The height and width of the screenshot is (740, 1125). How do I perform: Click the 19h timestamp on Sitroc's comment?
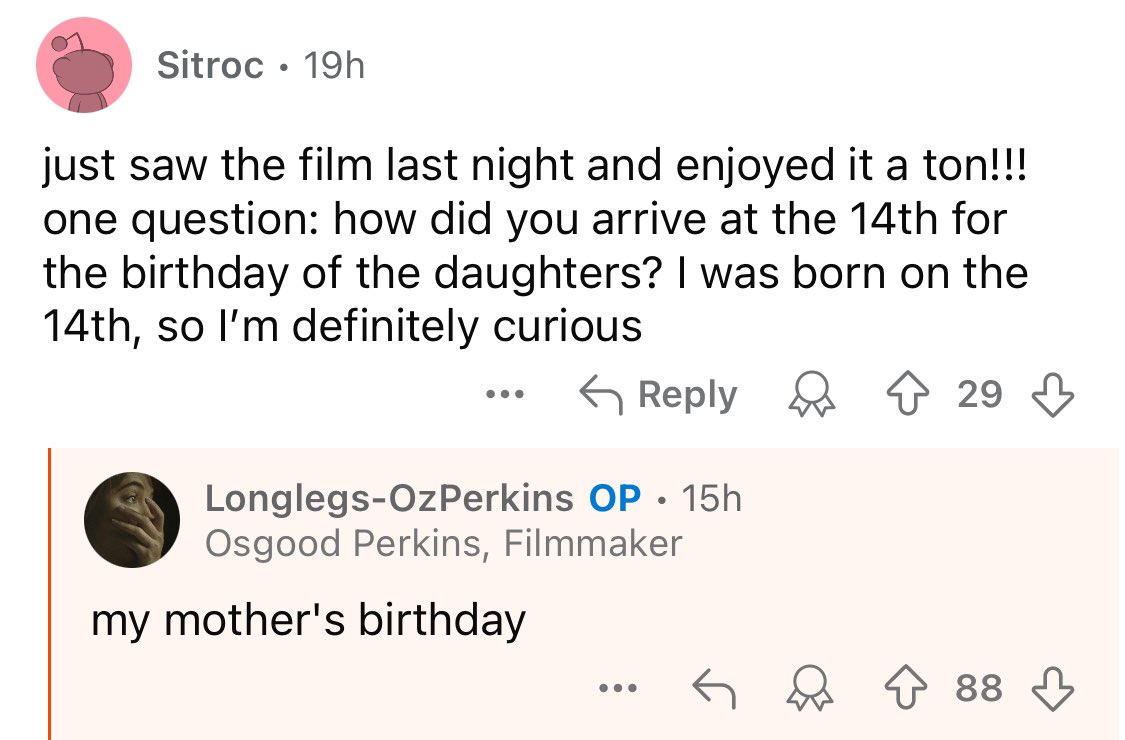[x=333, y=66]
